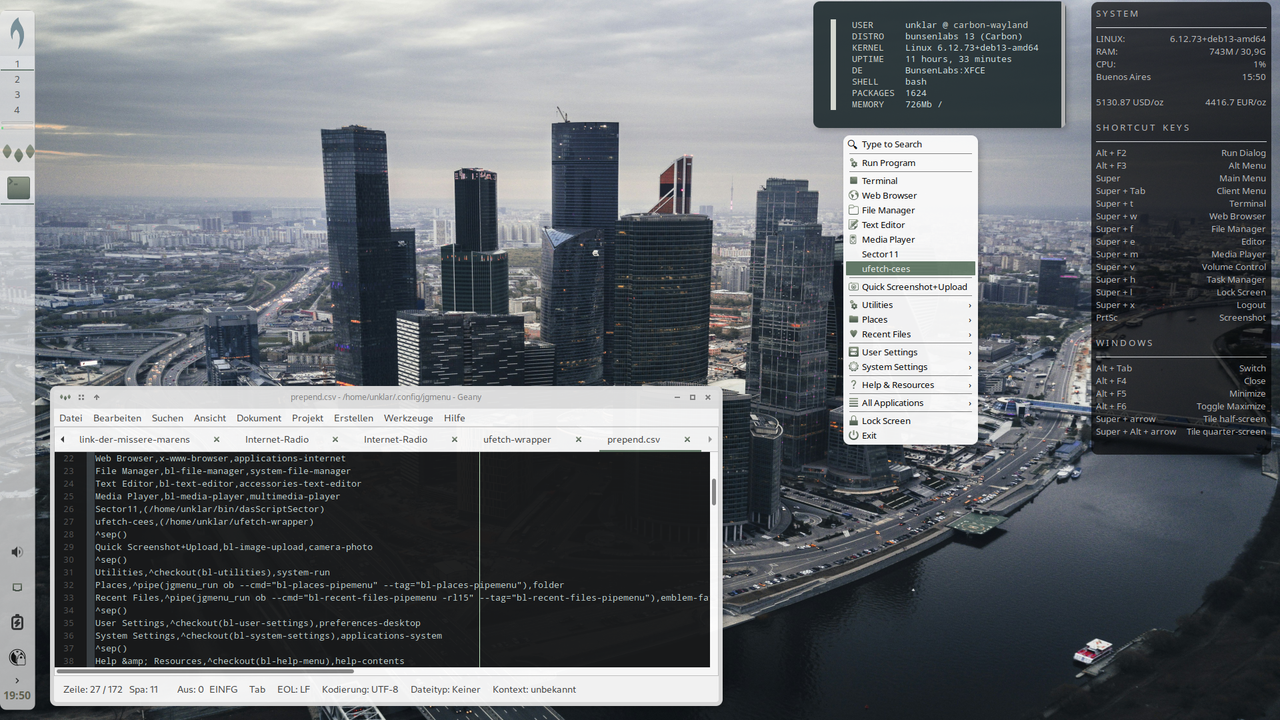Viewport: 1280px width, 720px height.
Task: Expand the All Applications submenu arrow
Action: tap(970, 403)
